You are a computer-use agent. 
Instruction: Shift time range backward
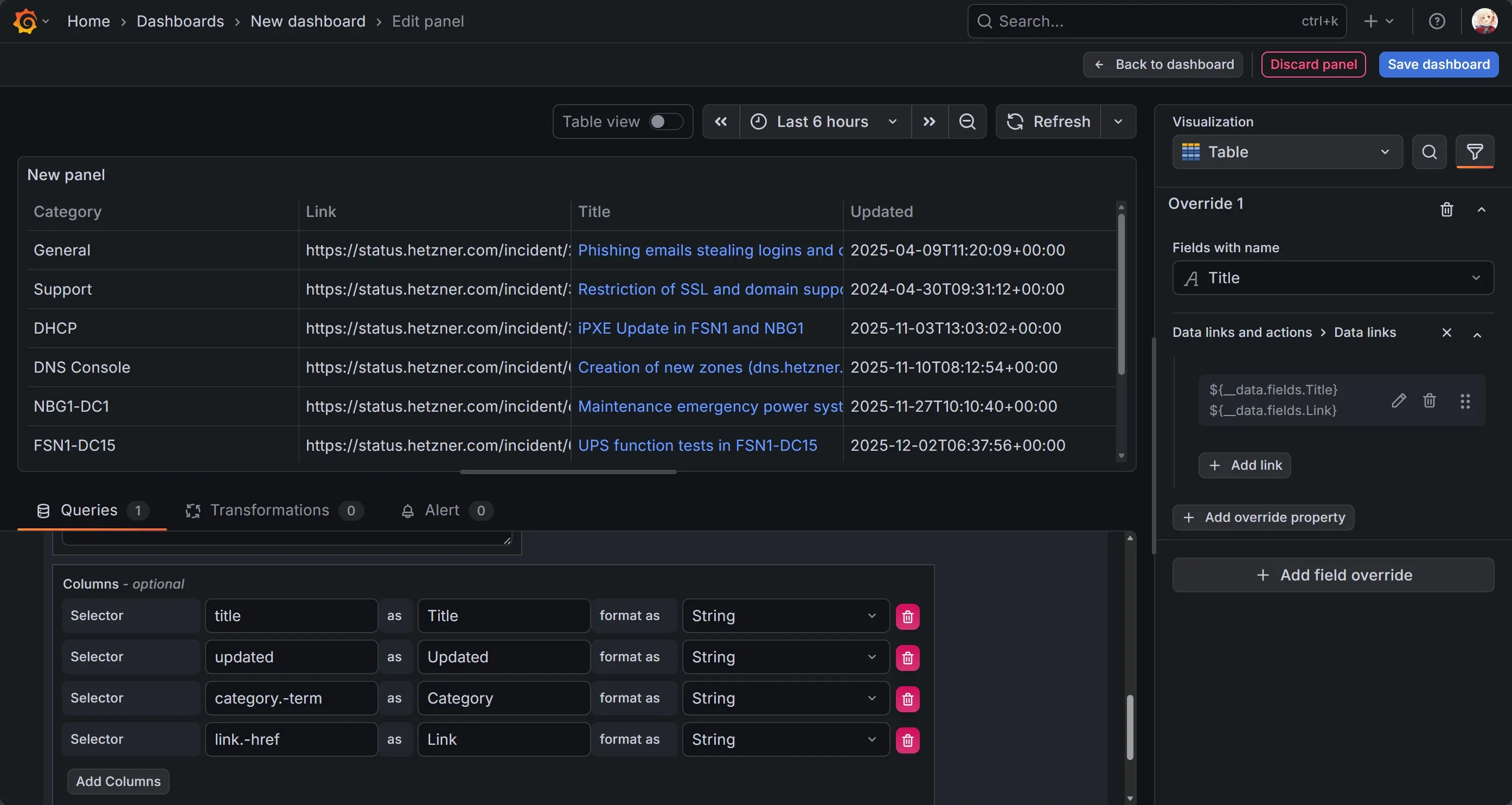tap(721, 122)
